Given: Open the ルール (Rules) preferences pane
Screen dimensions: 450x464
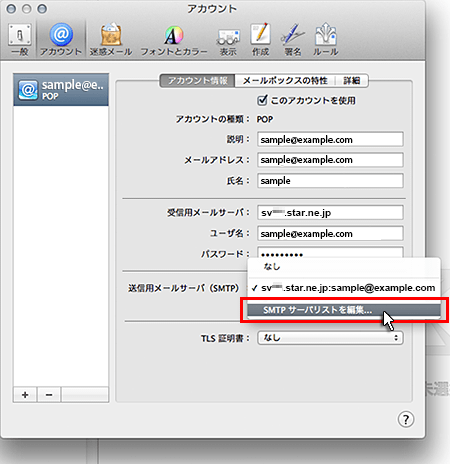Looking at the screenshot, I should coord(326,39).
